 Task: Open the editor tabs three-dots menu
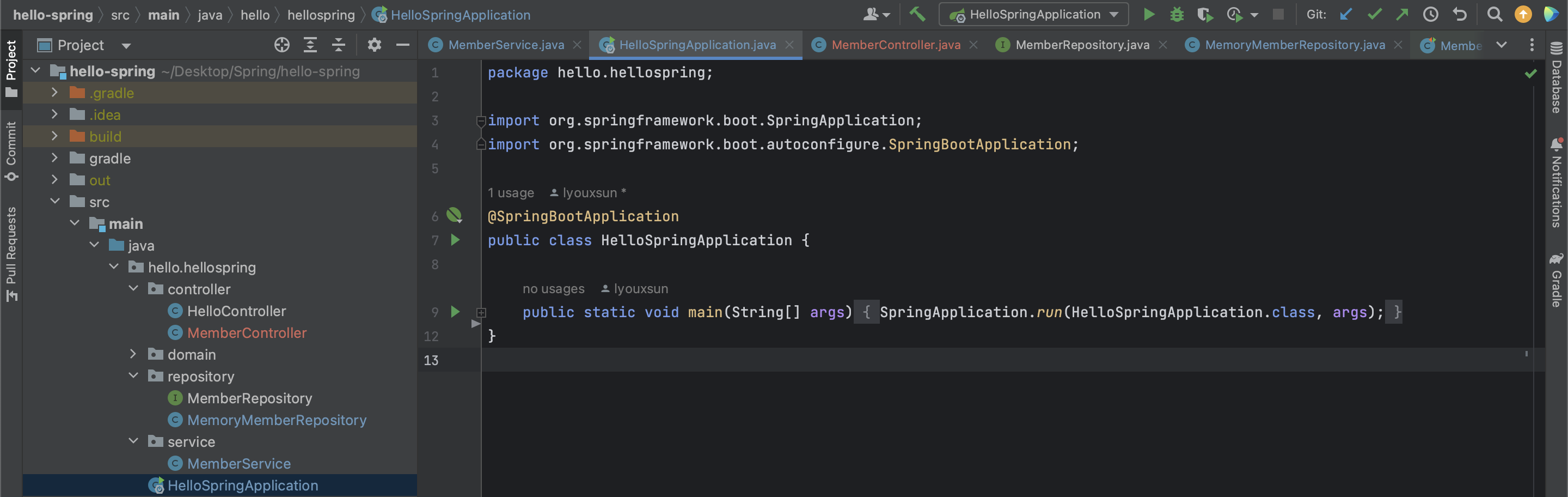pos(1532,45)
